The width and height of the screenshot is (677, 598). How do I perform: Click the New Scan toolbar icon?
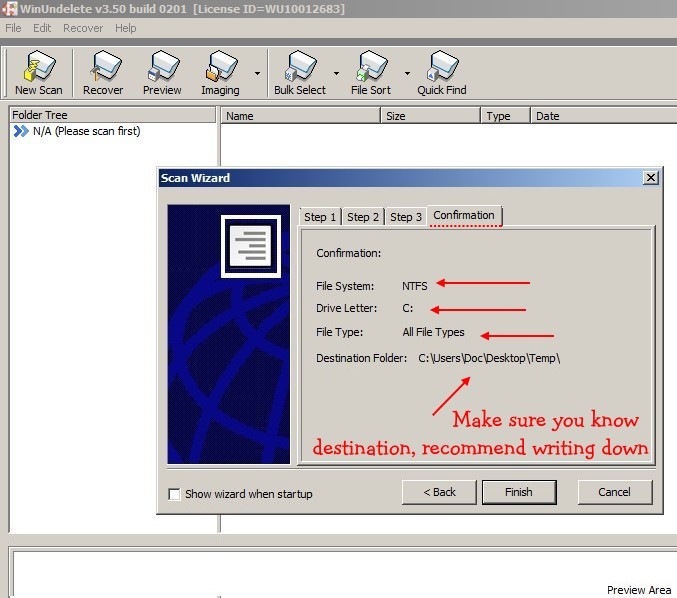tap(38, 68)
